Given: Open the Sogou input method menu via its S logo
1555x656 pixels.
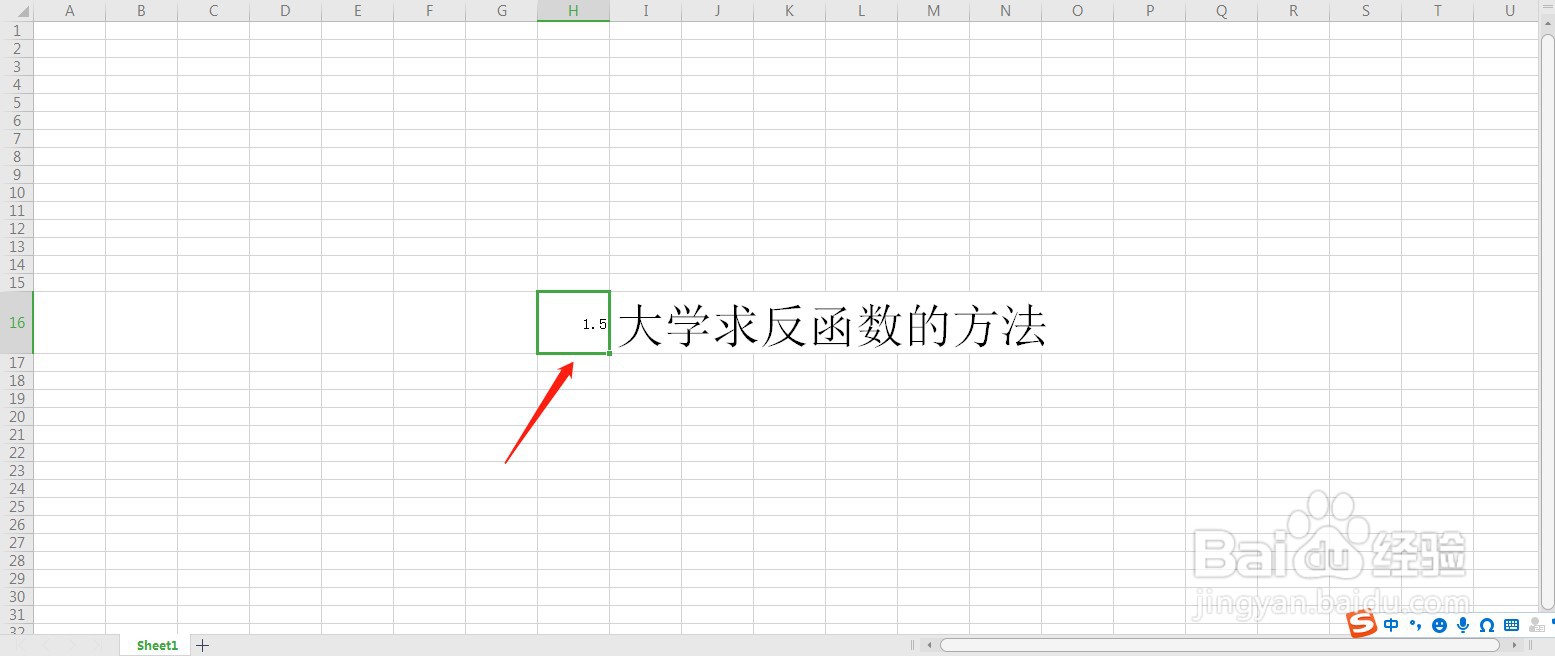Looking at the screenshot, I should [x=1362, y=624].
